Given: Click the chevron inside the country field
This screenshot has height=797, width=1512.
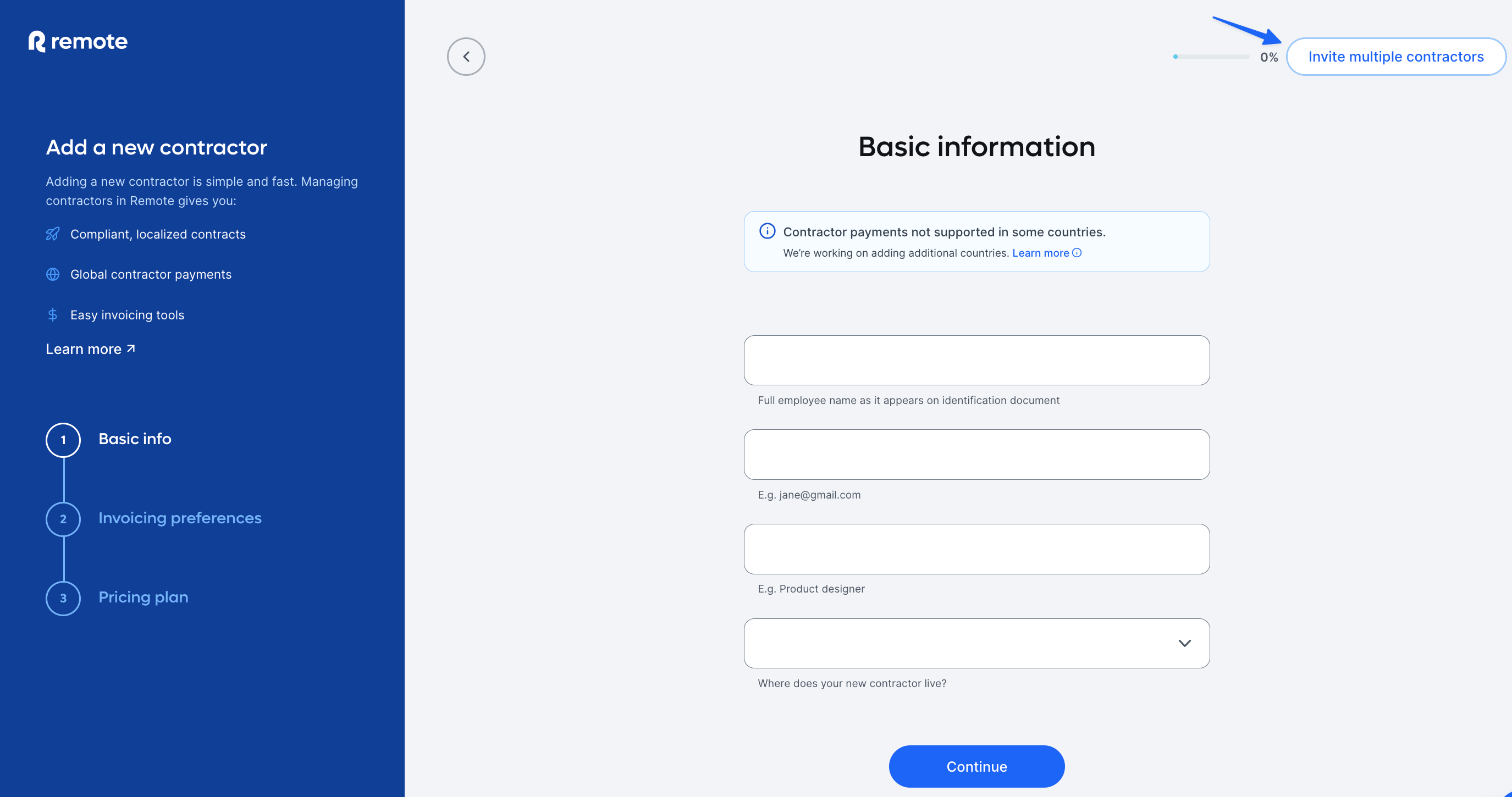Looking at the screenshot, I should [x=1184, y=643].
